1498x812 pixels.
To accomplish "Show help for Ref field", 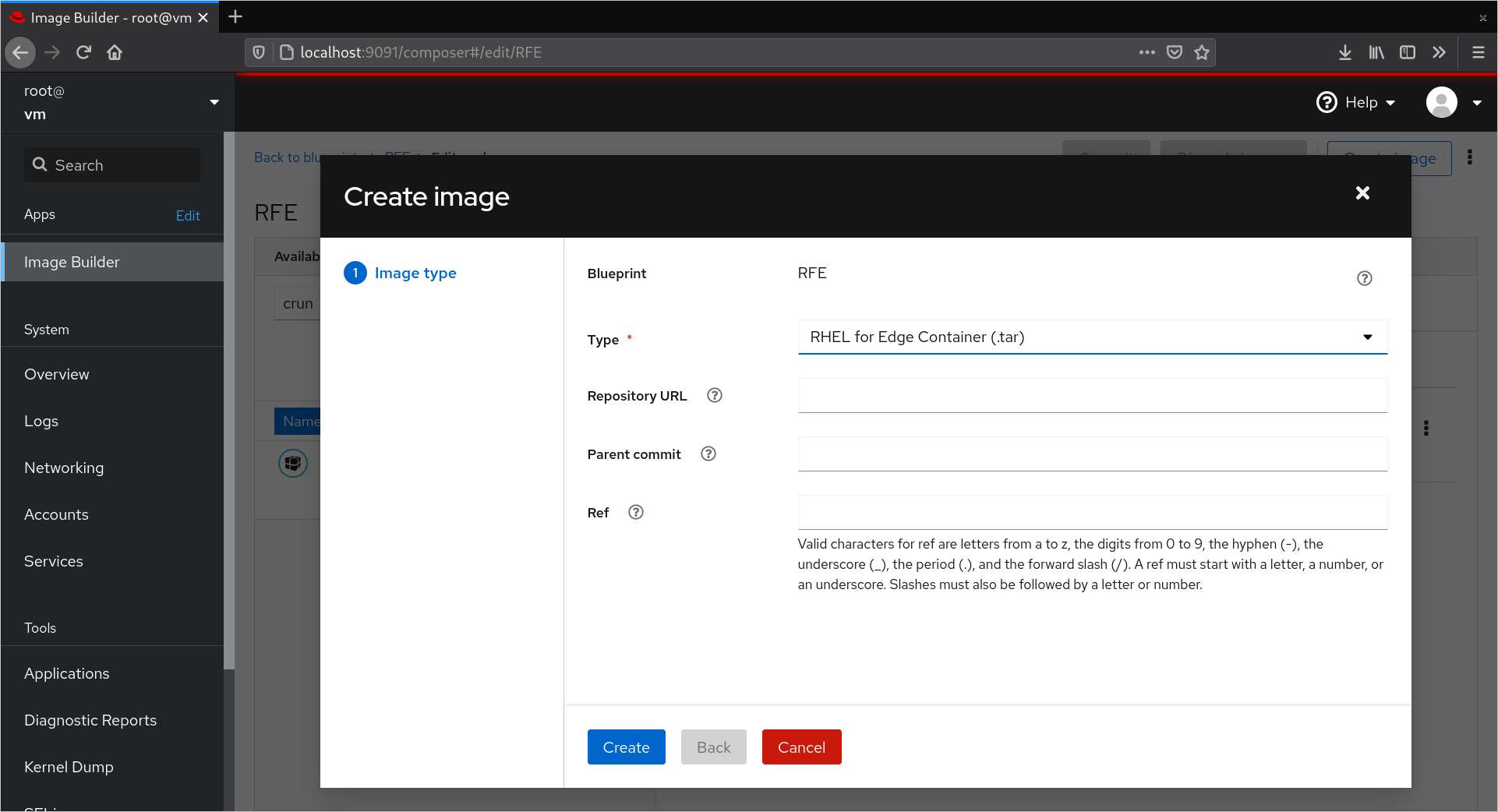I will pyautogui.click(x=636, y=512).
